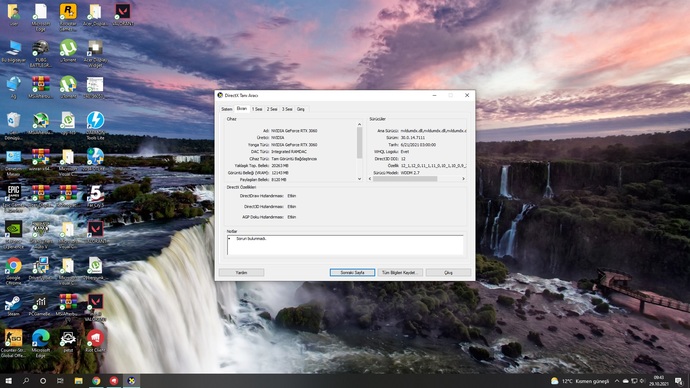Open Task View on the taskbar
This screenshot has height=388, width=690.
pyautogui.click(x=60, y=381)
